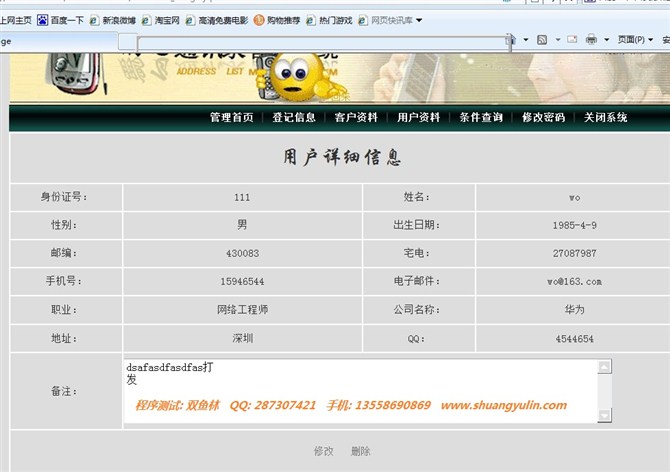Click the 姓名 label cell
670x472 pixels.
pos(418,197)
